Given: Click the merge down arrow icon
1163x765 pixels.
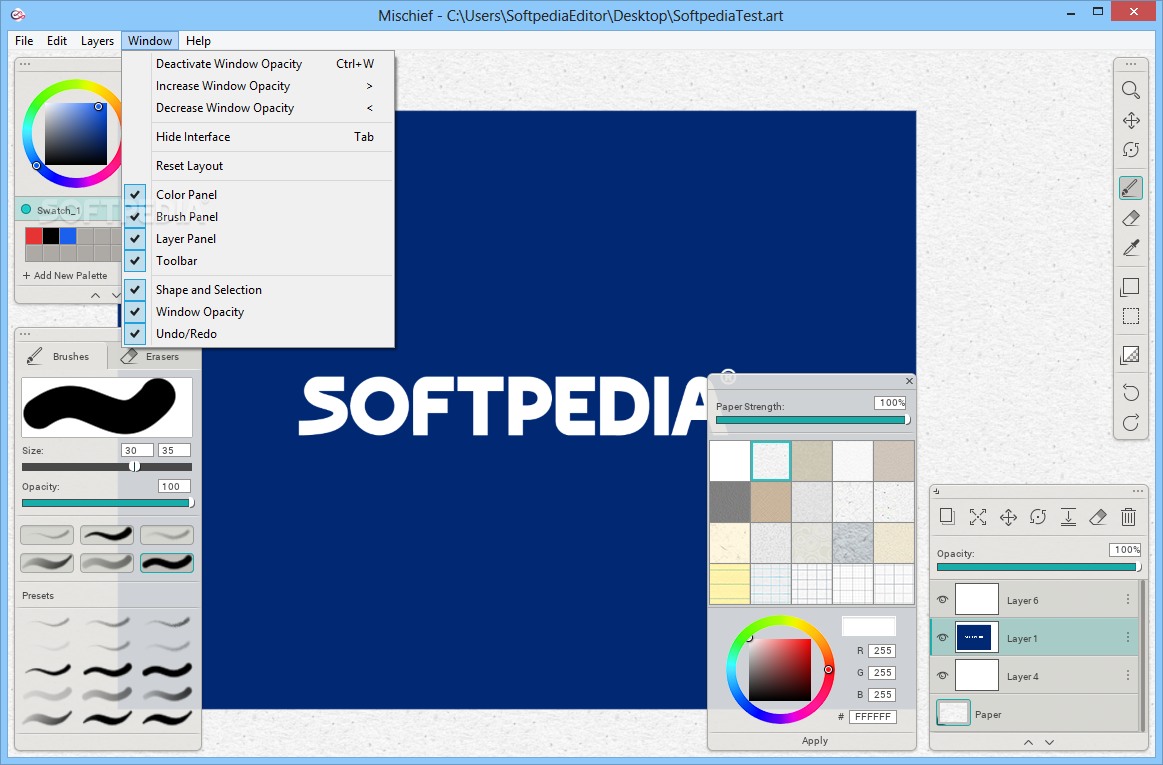Looking at the screenshot, I should (1068, 517).
